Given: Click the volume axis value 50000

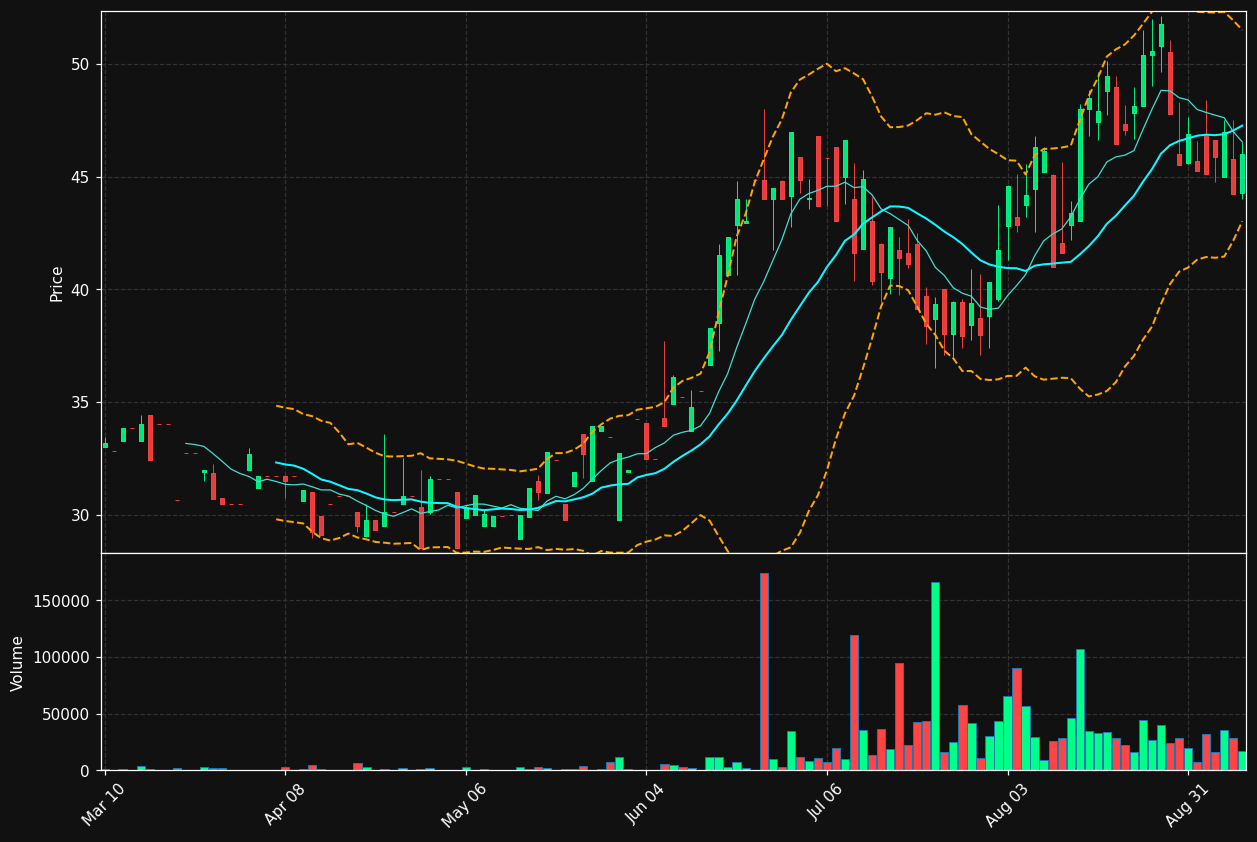Looking at the screenshot, I should (66, 715).
